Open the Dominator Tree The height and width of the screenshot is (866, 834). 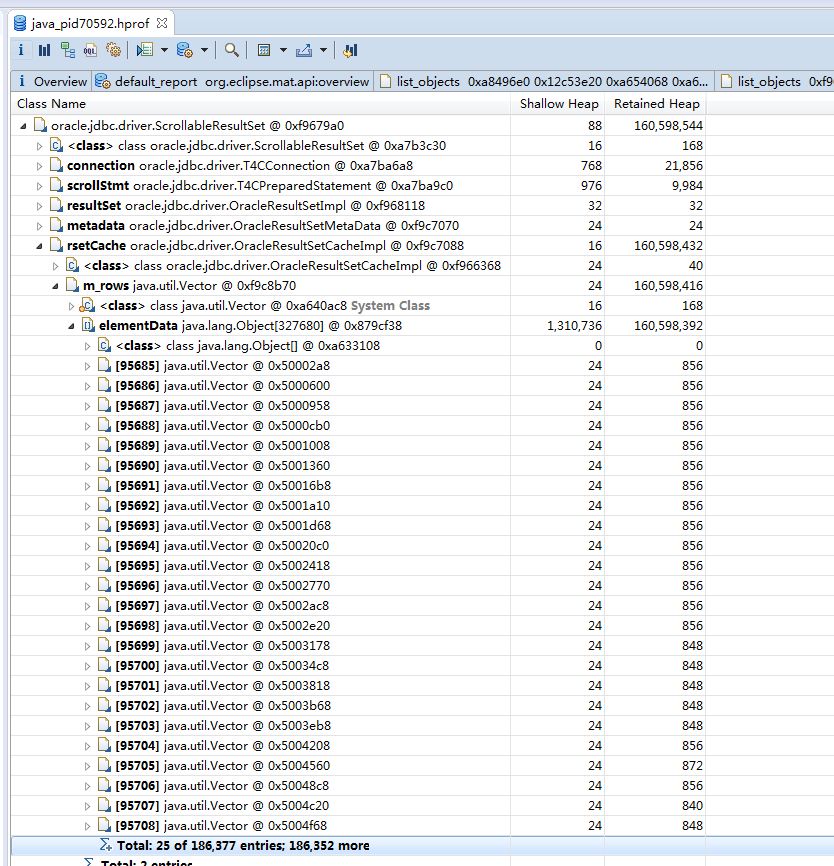(x=67, y=50)
